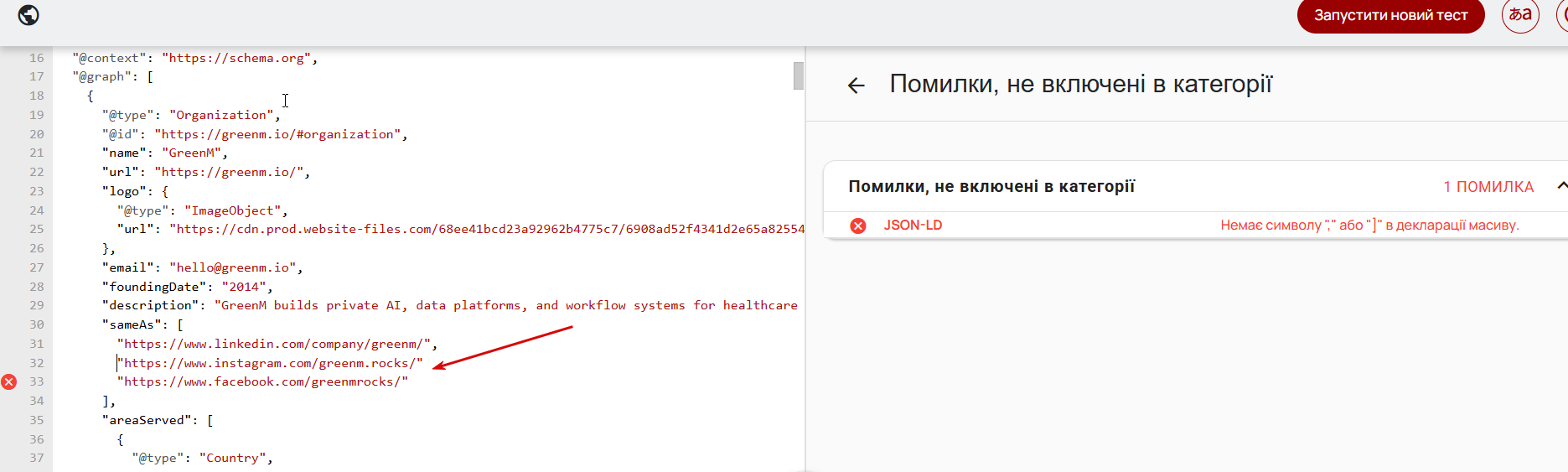Click the "sameAs" key in code
The width and height of the screenshot is (1568, 472).
[x=132, y=324]
